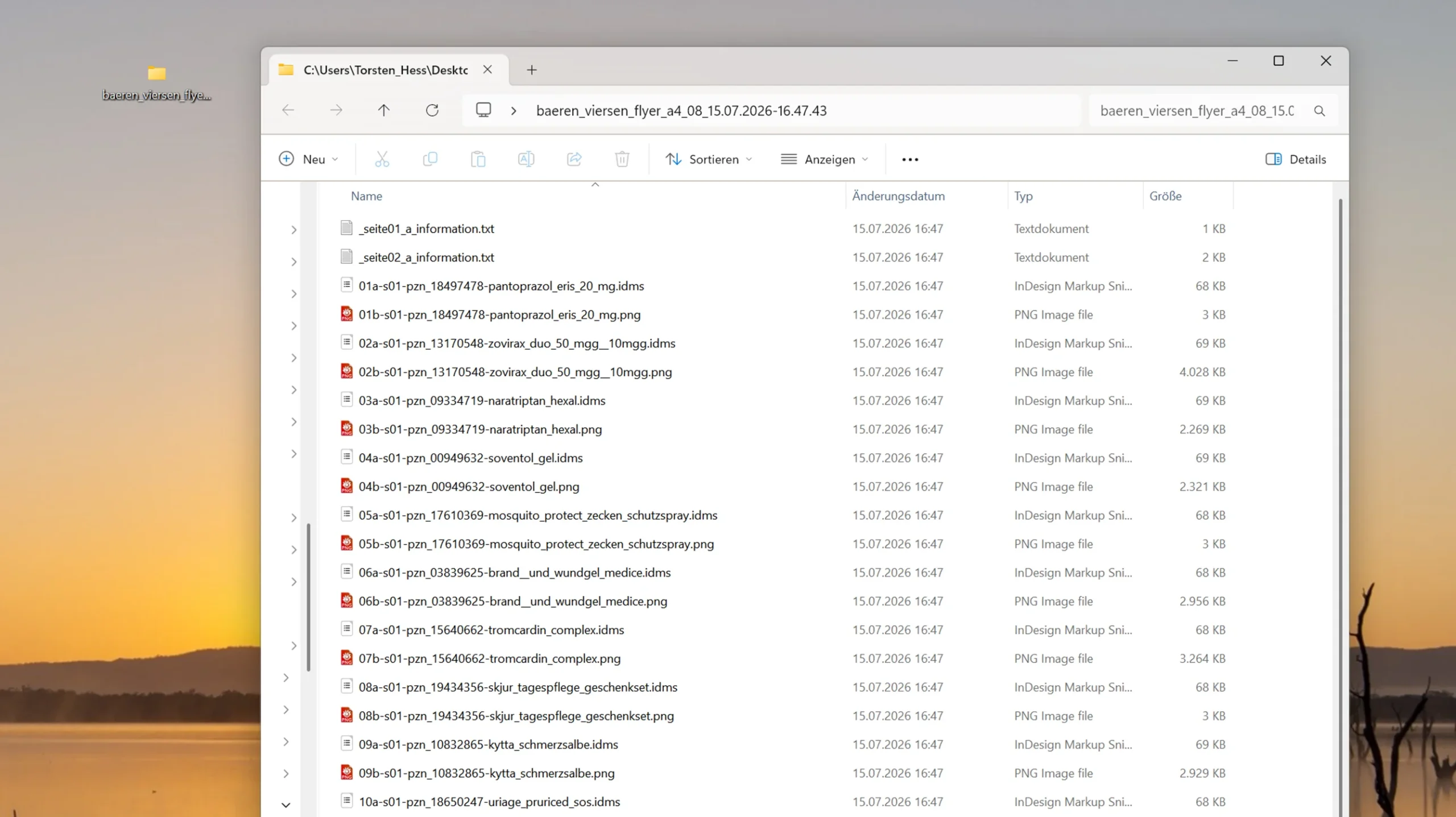Collapse the expanded bottom navigation pane chevron

[x=286, y=805]
